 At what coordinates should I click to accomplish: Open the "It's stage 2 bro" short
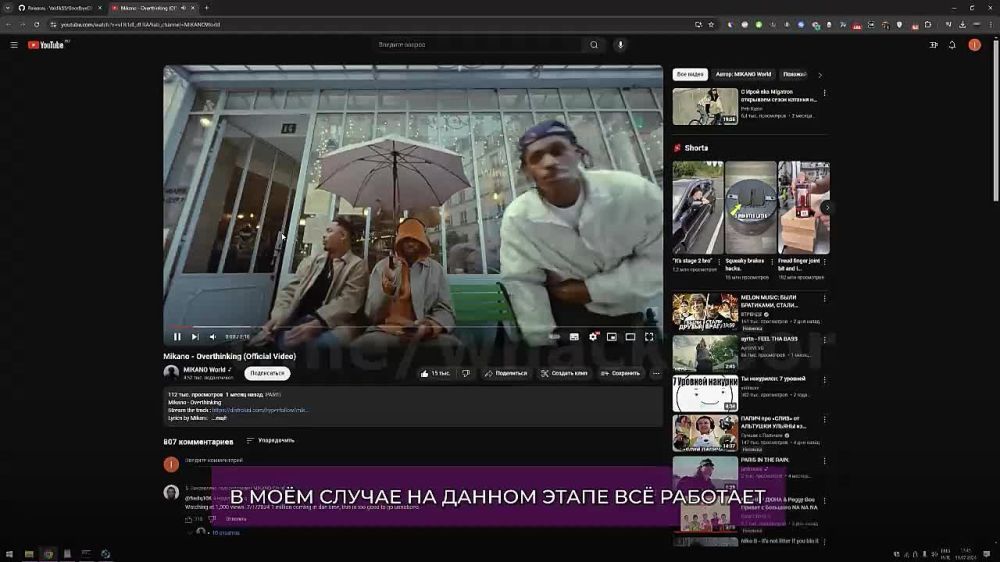[x=698, y=207]
